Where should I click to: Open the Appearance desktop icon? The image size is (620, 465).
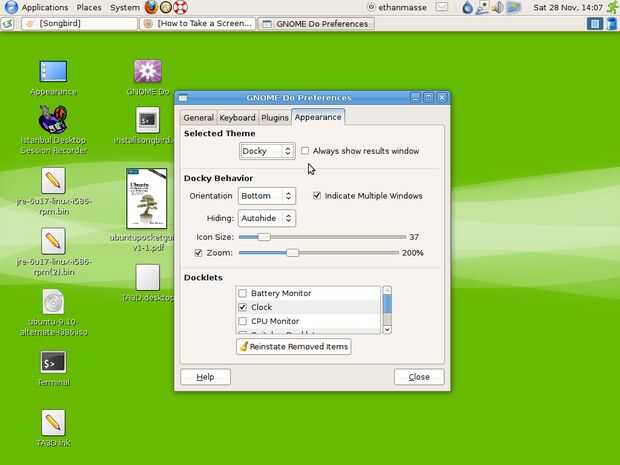point(53,72)
